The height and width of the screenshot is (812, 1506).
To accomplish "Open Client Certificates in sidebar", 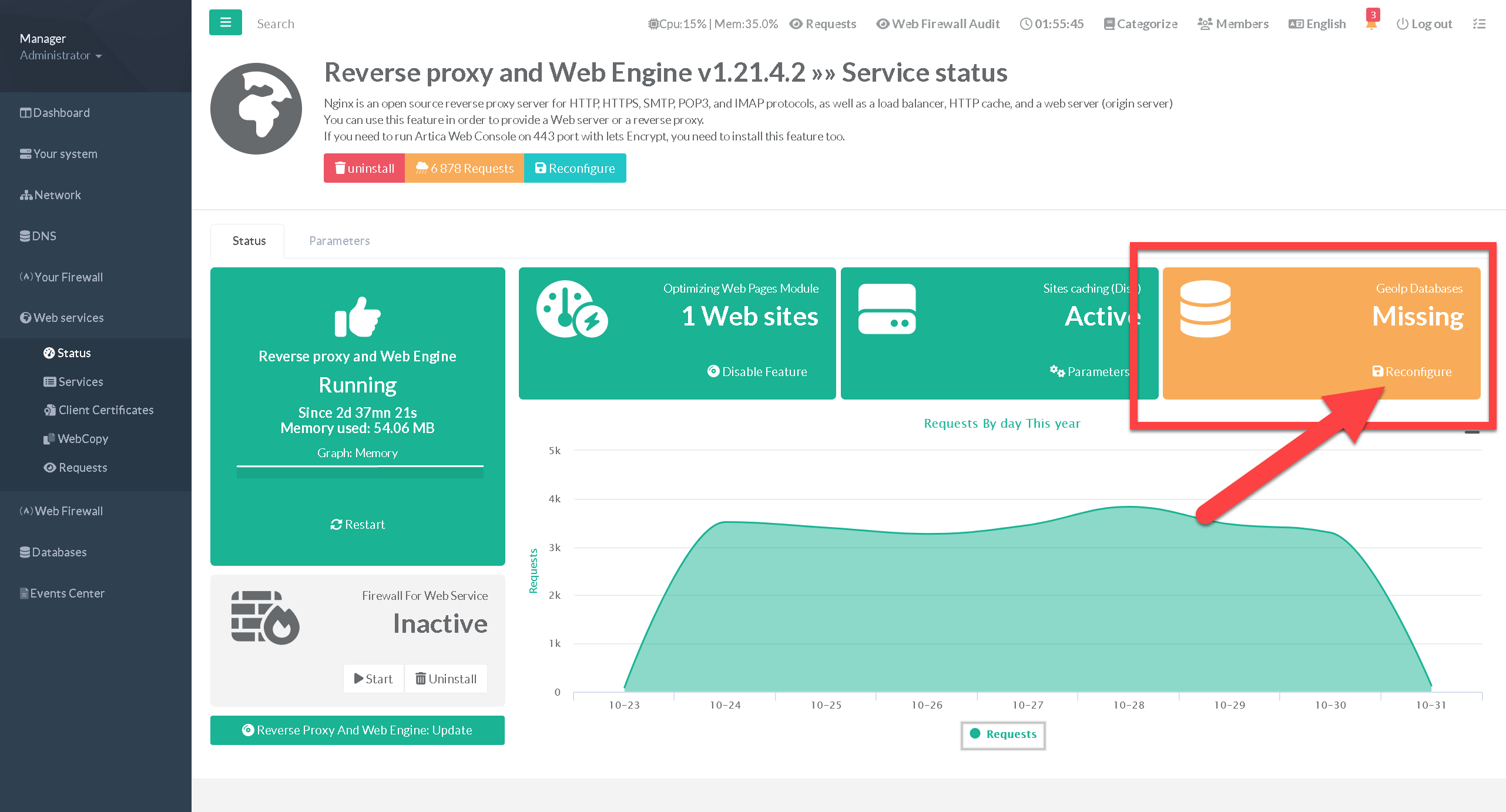I will tap(106, 410).
